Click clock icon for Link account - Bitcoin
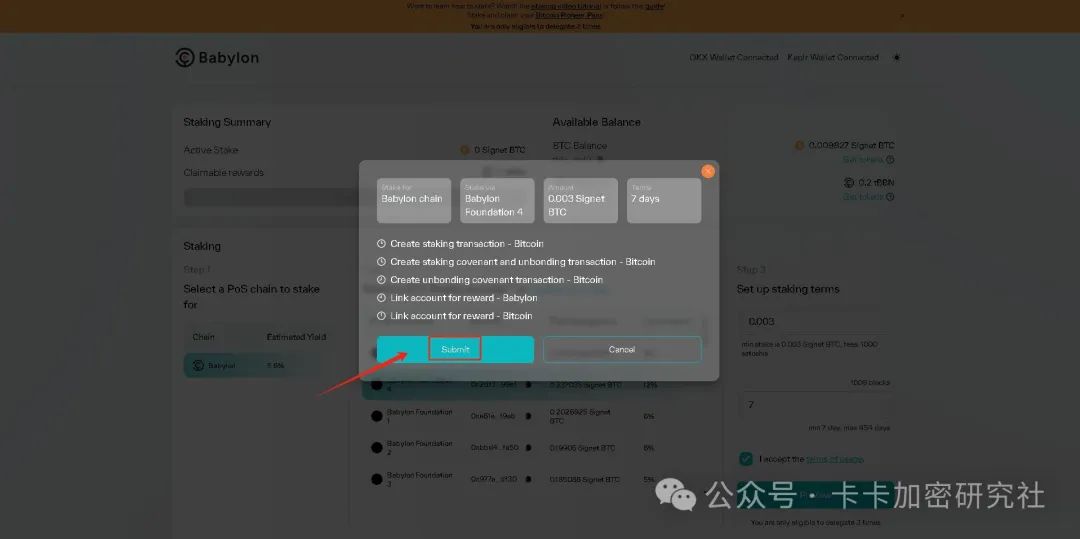This screenshot has width=1080, height=539. point(382,316)
